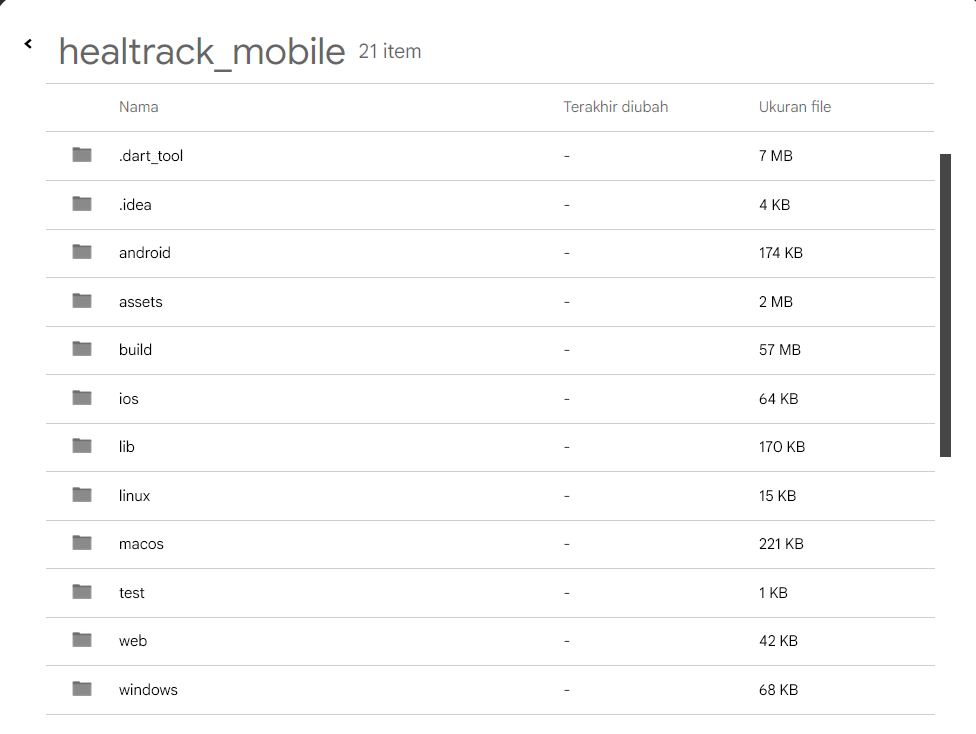The width and height of the screenshot is (976, 734).
Task: Sort by Terakhir diubah column header
Action: pyautogui.click(x=615, y=107)
